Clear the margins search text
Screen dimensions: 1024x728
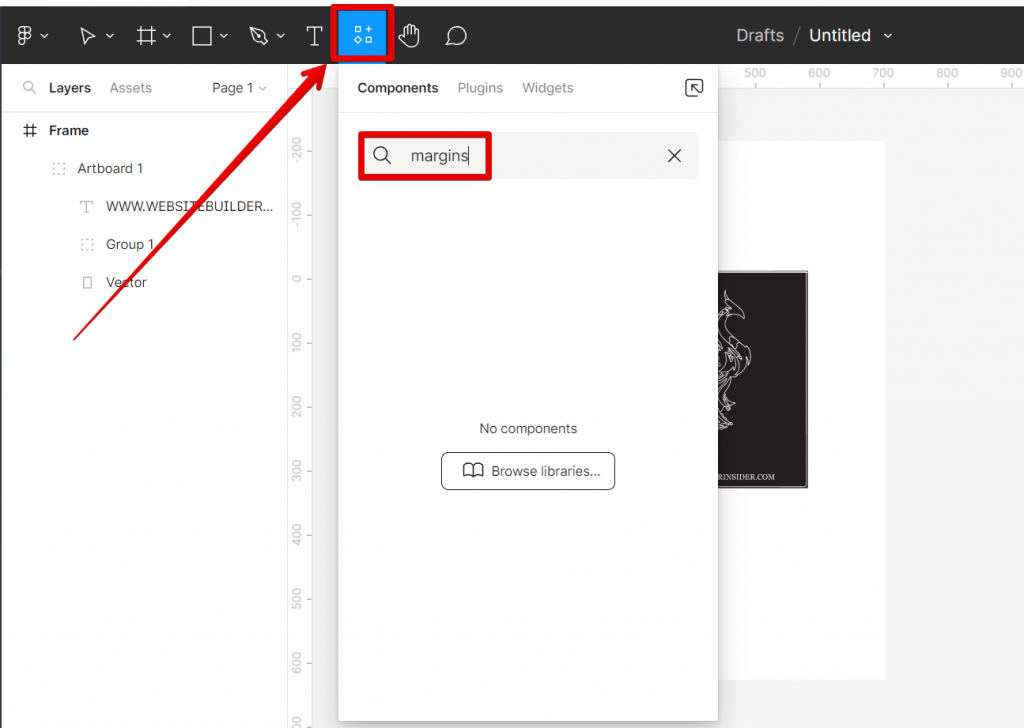pos(674,156)
